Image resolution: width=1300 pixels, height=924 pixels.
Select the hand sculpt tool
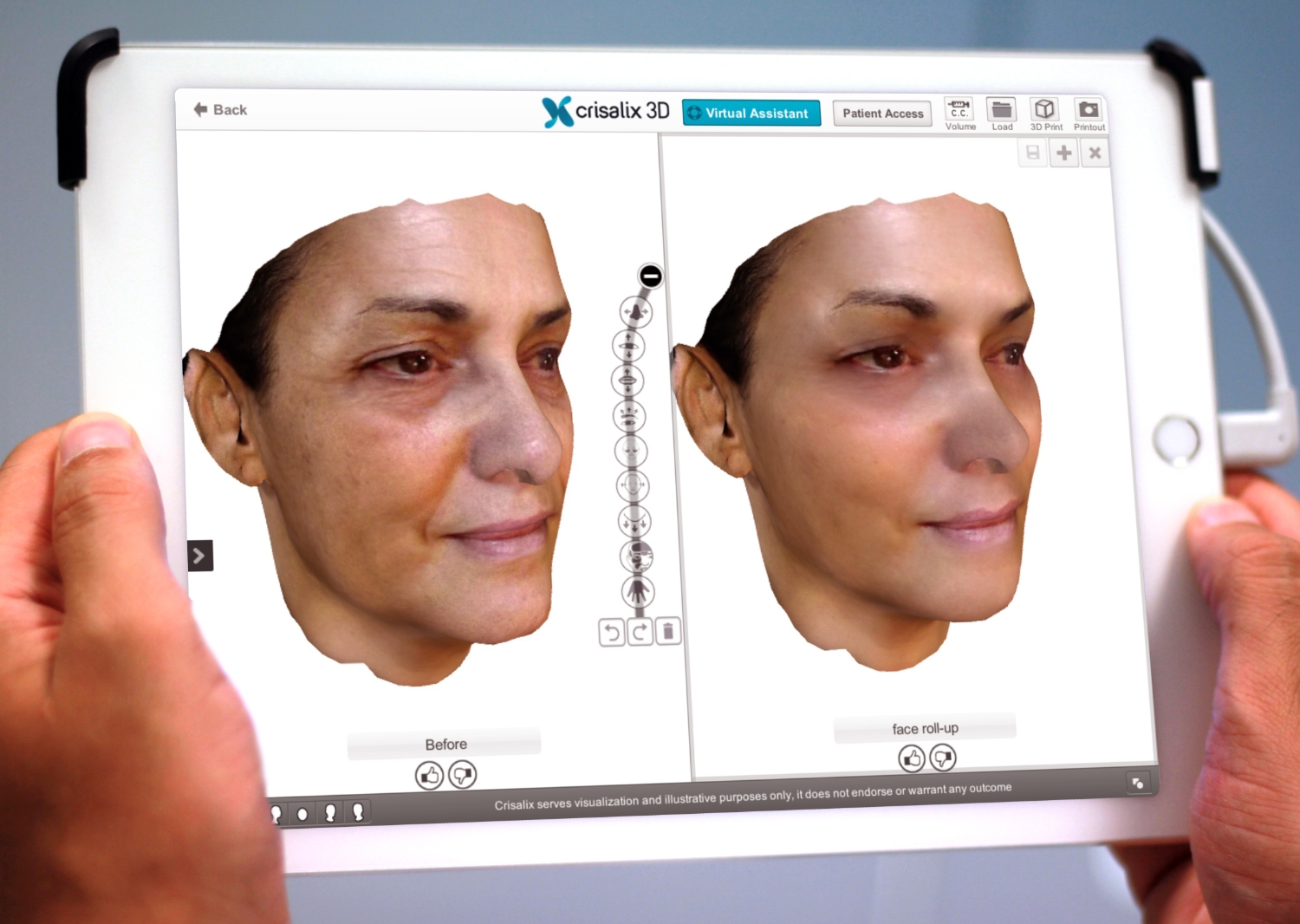pyautogui.click(x=638, y=593)
